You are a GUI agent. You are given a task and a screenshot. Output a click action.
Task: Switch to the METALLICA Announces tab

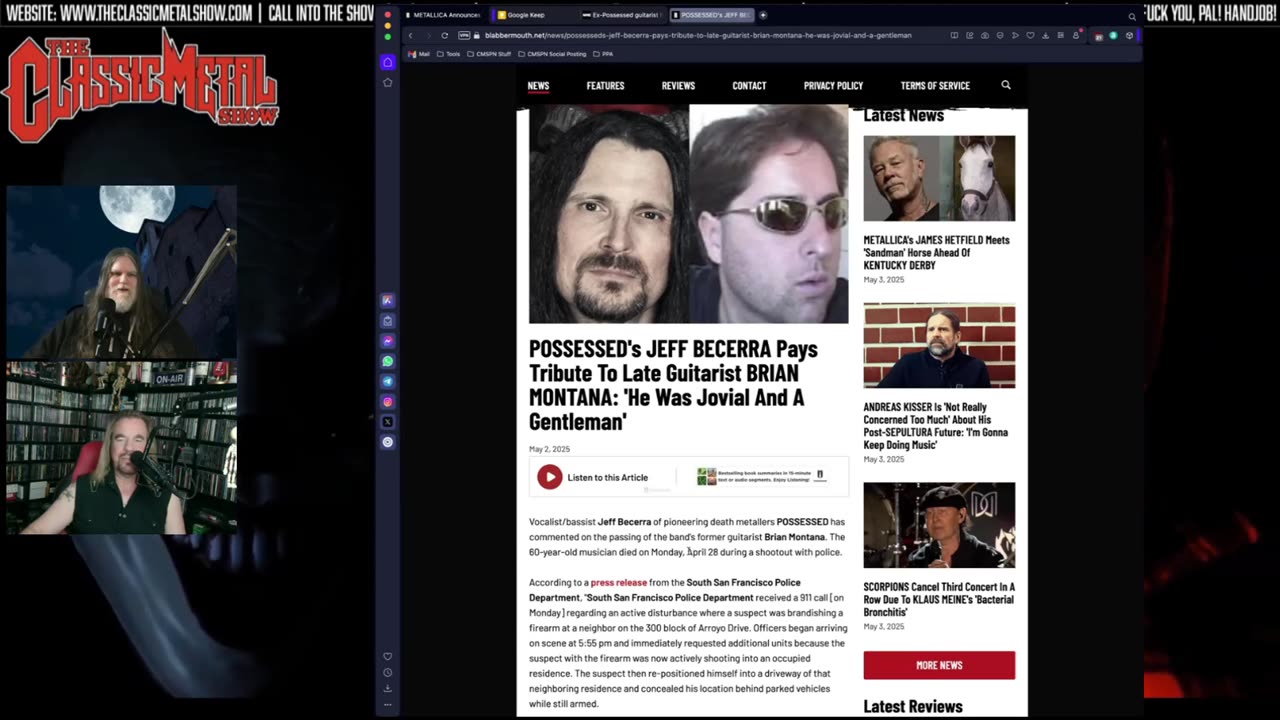click(443, 15)
